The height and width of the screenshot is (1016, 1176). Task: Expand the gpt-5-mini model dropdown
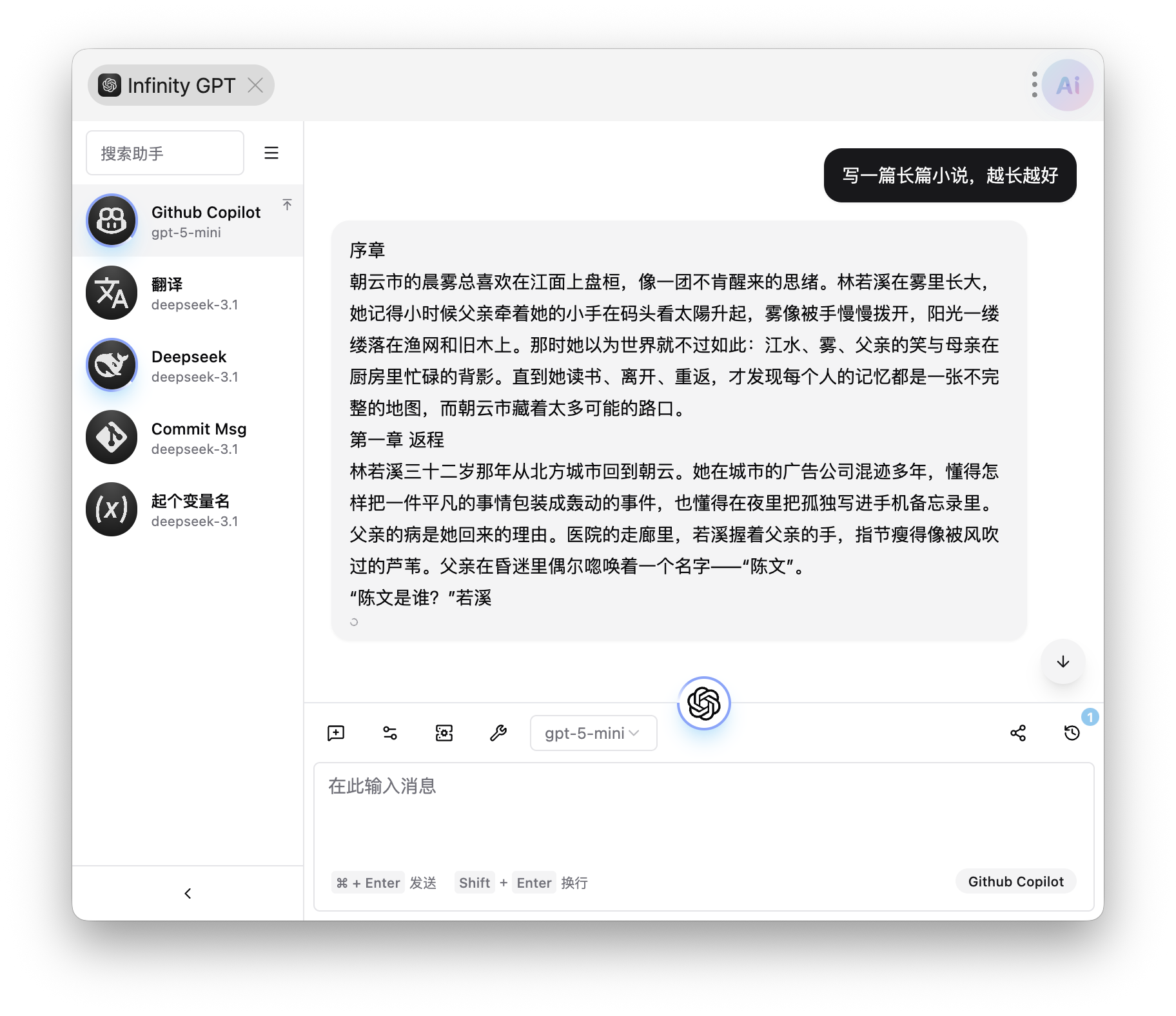tap(593, 733)
